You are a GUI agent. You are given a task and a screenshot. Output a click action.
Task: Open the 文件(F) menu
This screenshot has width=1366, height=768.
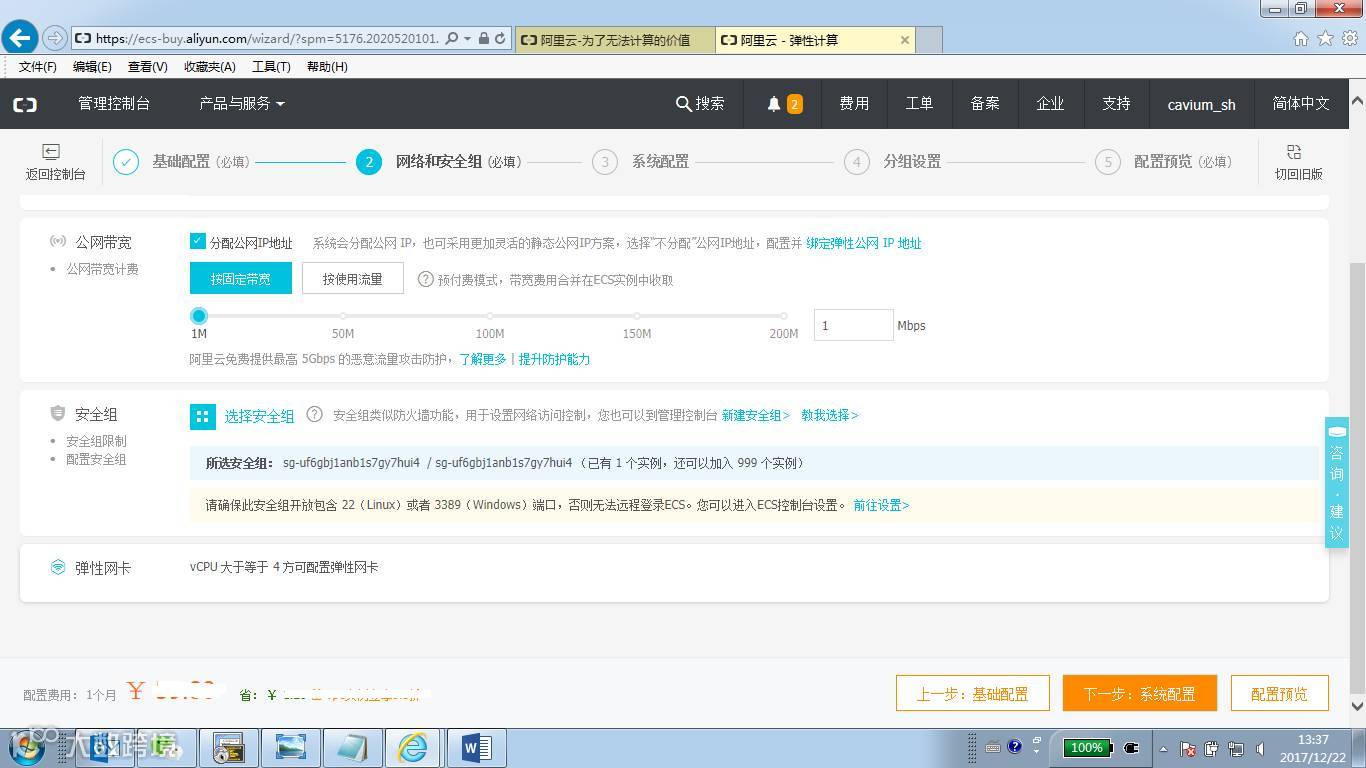38,67
